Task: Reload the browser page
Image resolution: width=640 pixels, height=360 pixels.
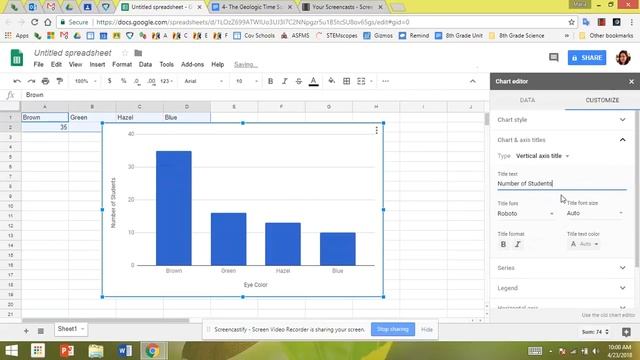Action: click(x=34, y=22)
